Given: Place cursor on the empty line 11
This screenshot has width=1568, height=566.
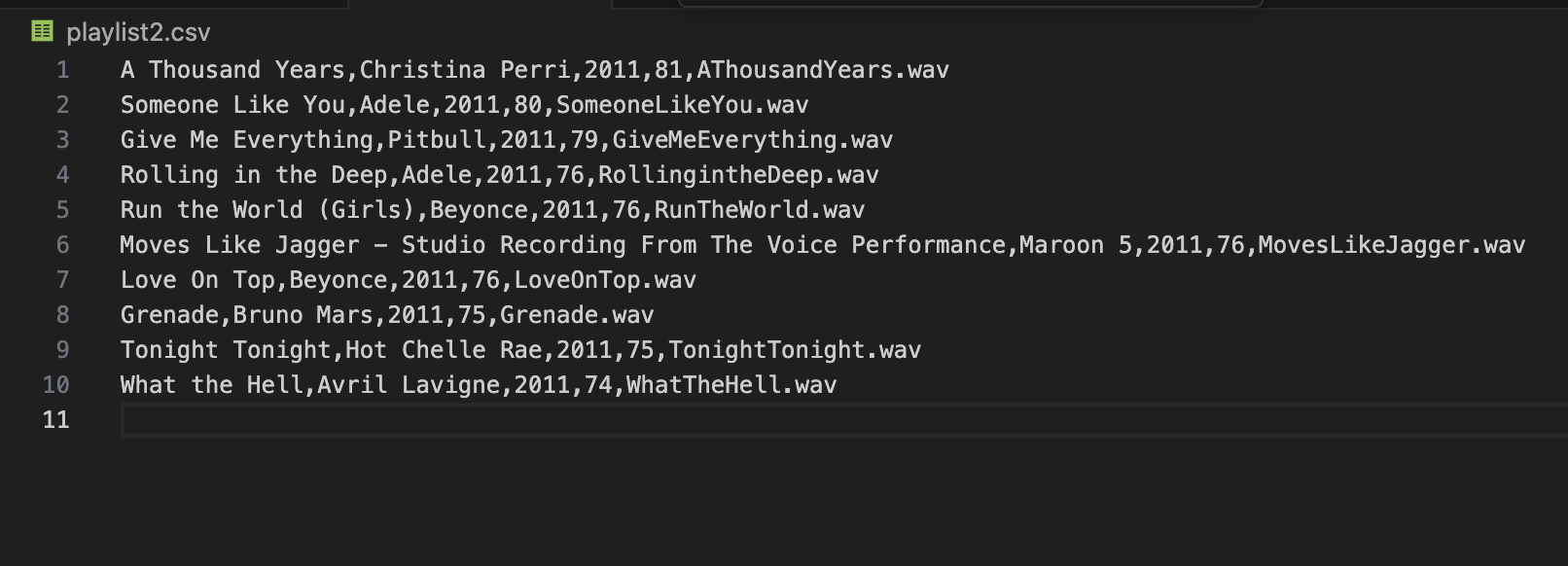Looking at the screenshot, I should click(x=292, y=419).
